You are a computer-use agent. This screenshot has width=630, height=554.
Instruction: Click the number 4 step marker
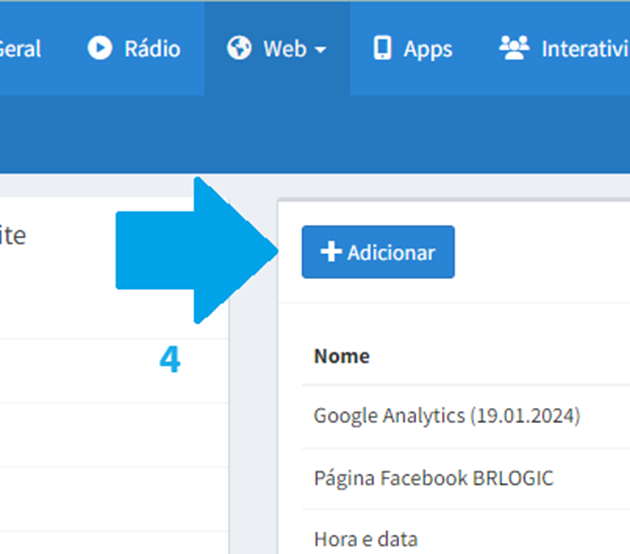tap(170, 359)
